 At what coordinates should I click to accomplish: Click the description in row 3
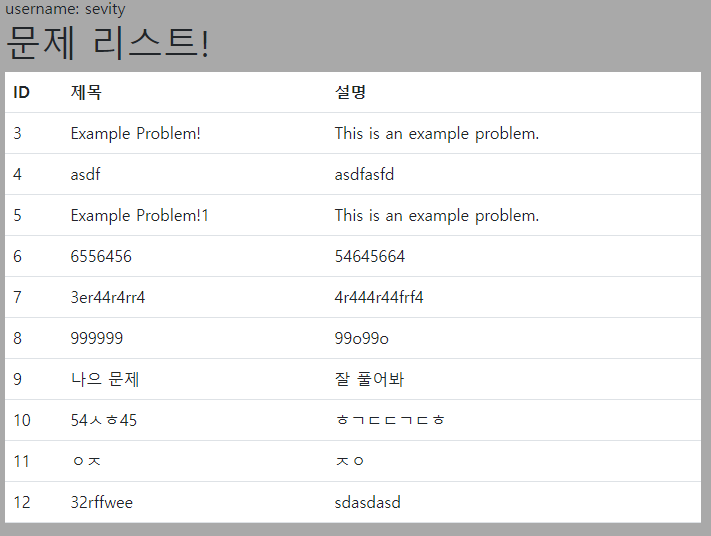(x=437, y=133)
